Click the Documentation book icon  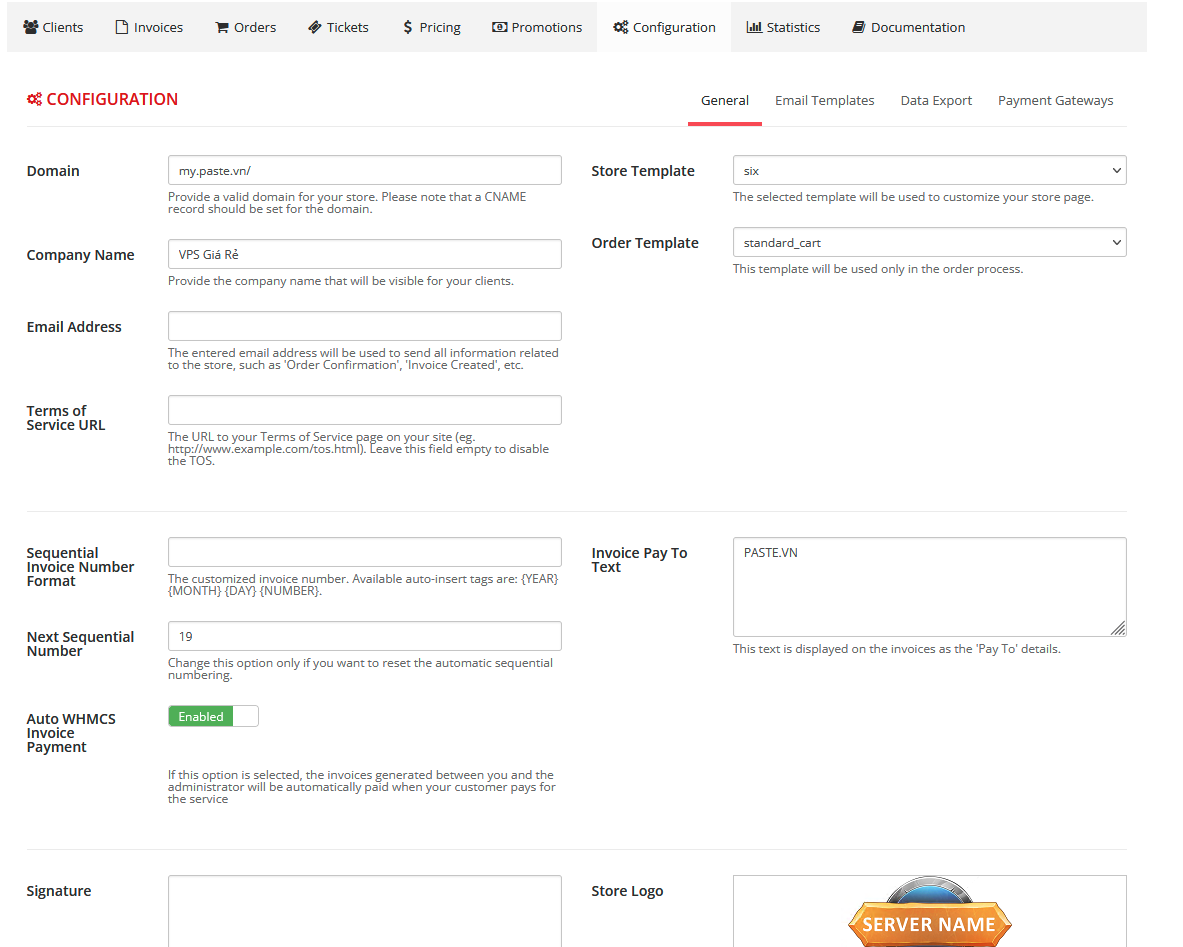coord(859,27)
